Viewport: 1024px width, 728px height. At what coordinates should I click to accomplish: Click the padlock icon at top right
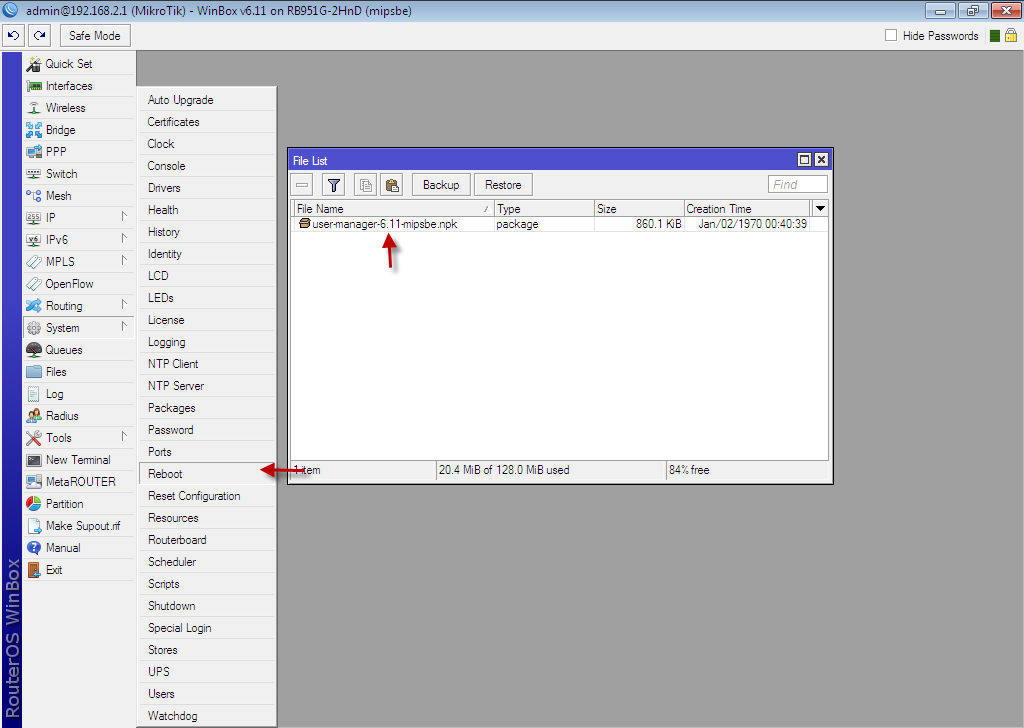pos(1011,35)
